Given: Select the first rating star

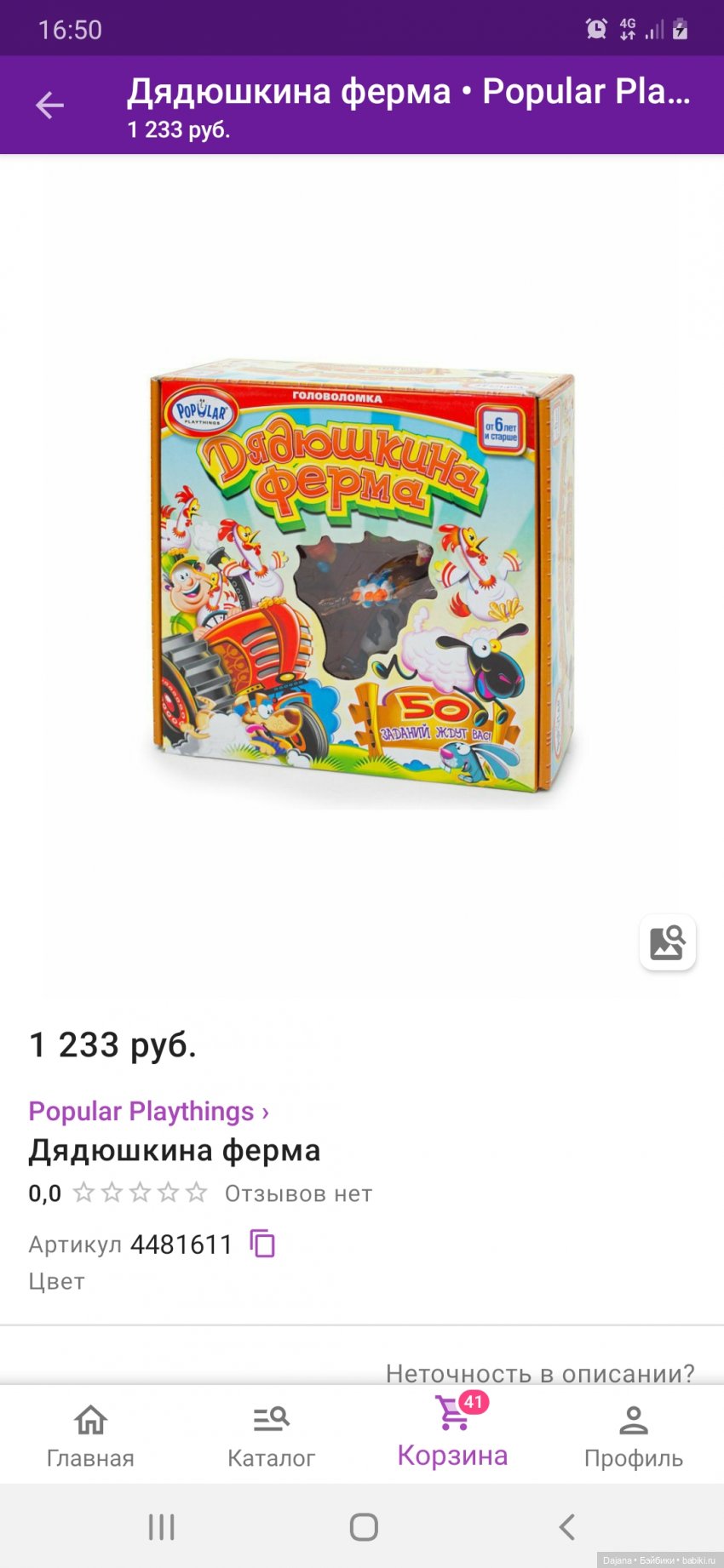Looking at the screenshot, I should [x=83, y=1192].
